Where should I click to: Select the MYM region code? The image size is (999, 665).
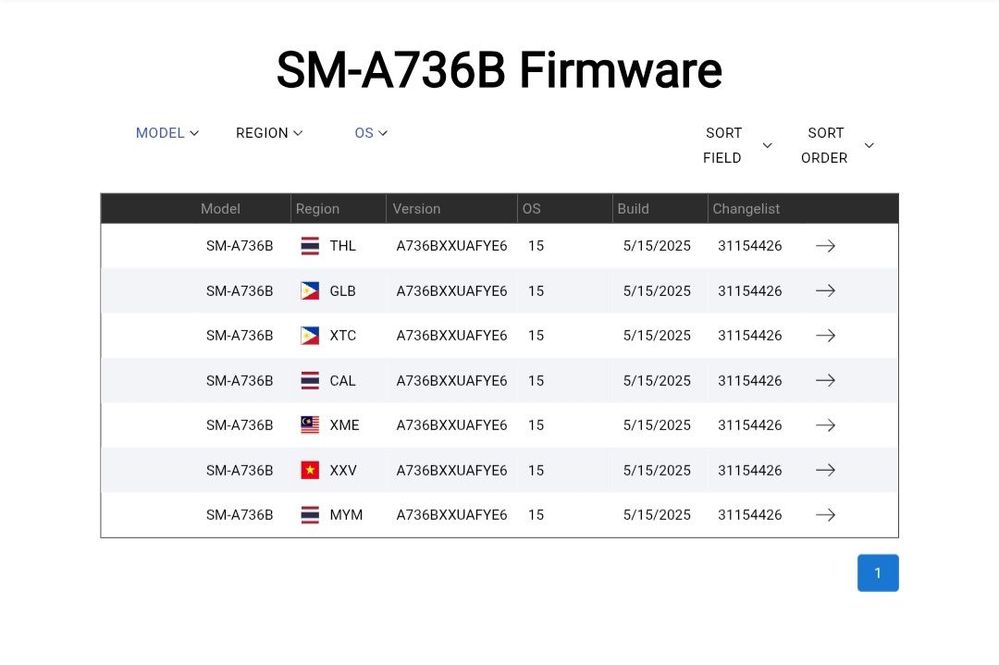[346, 515]
